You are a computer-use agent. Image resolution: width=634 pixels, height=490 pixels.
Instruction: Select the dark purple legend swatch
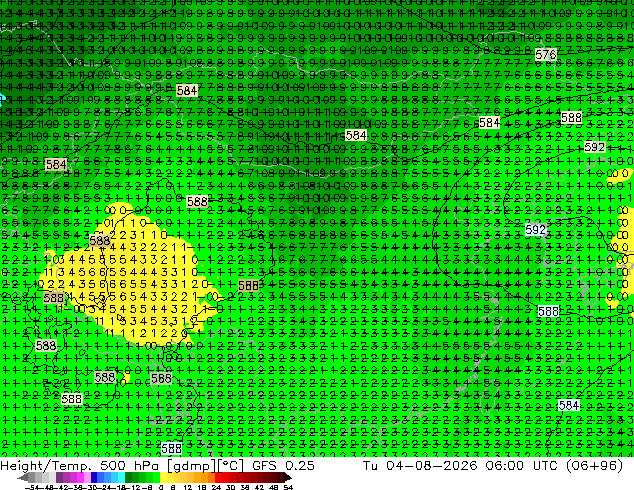click(59, 477)
